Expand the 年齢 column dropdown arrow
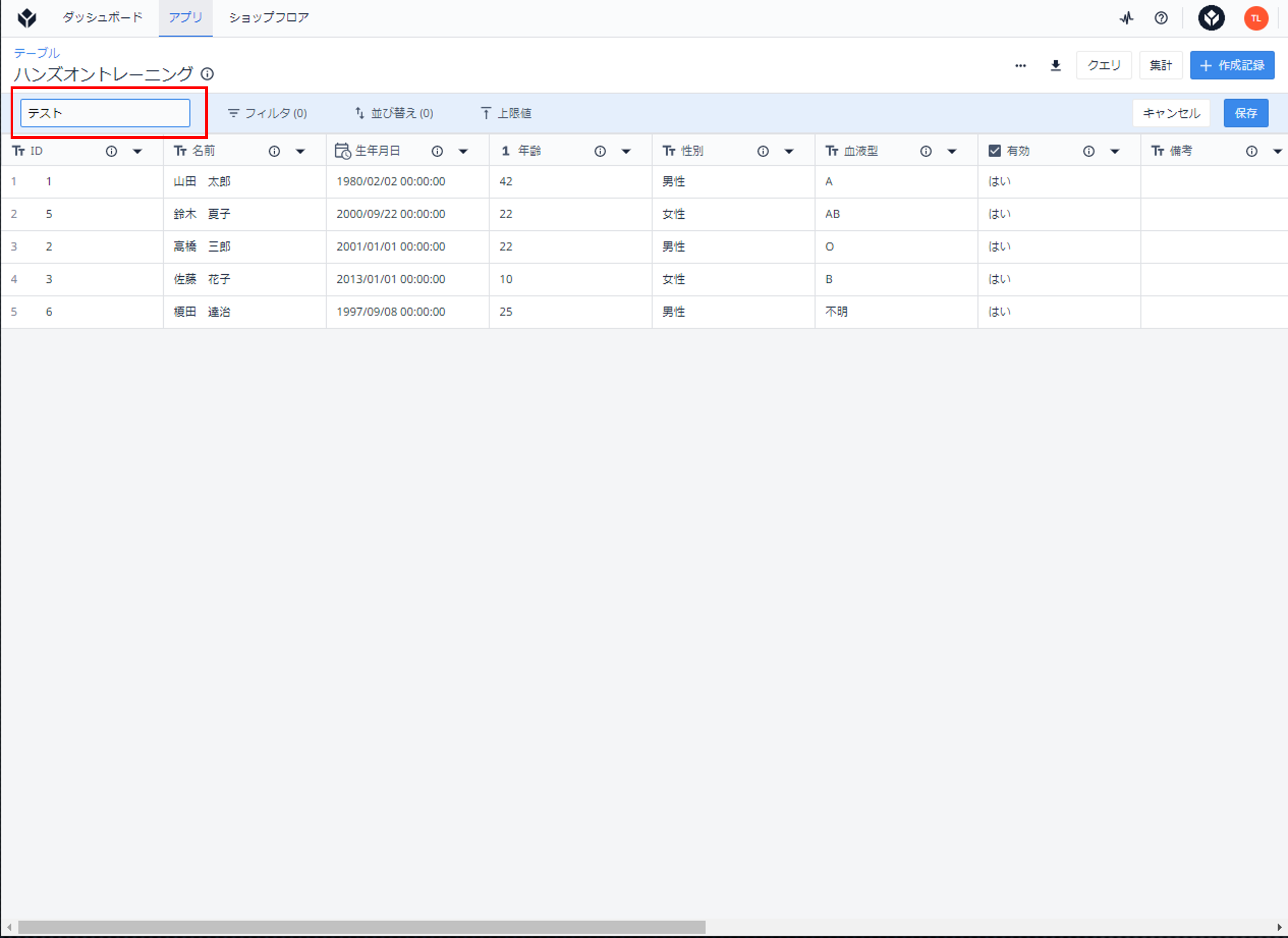 tap(626, 151)
